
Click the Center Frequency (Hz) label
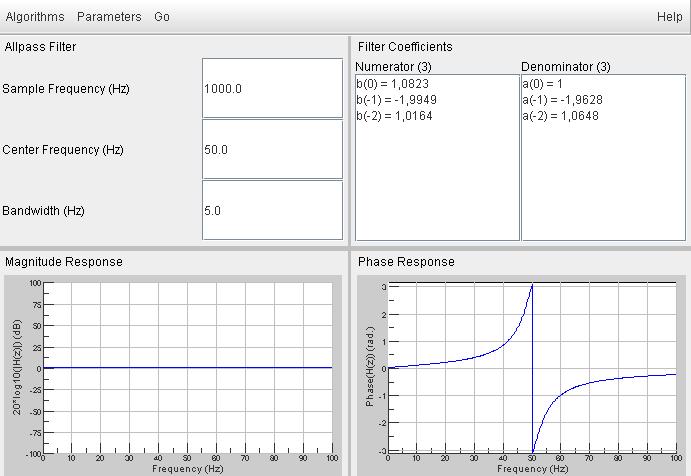63,150
